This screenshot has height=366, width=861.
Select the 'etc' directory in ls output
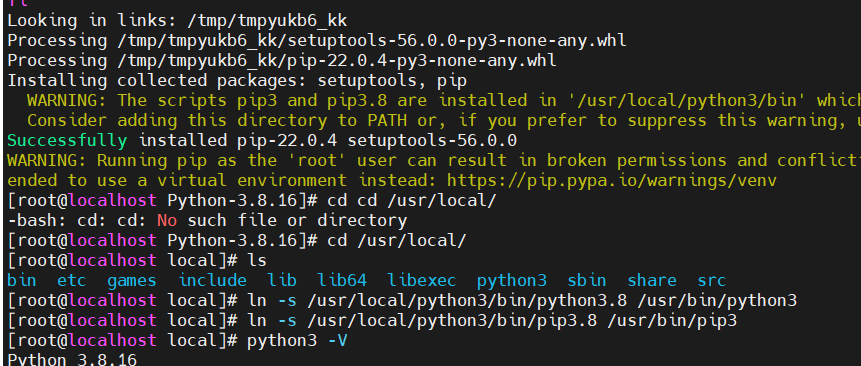[72, 280]
